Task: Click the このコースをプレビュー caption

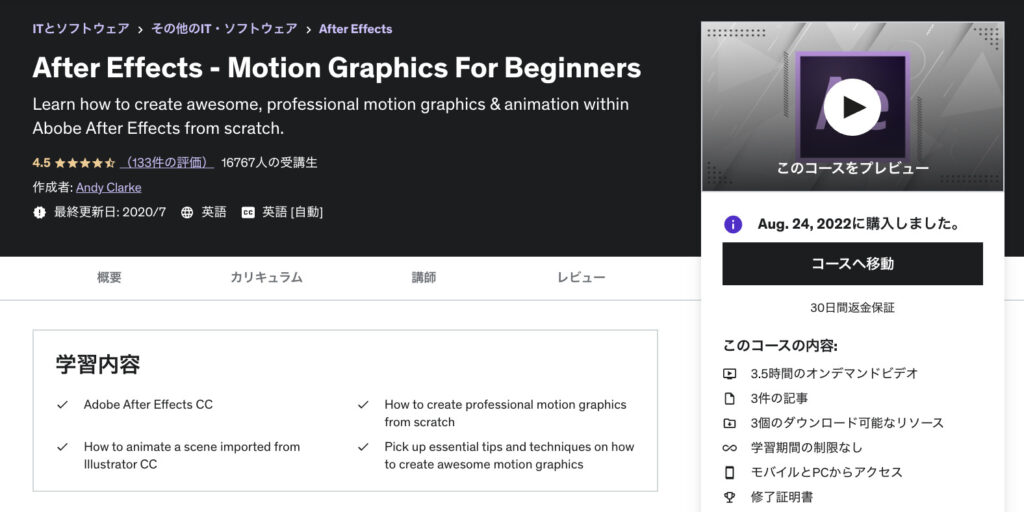Action: [x=852, y=168]
